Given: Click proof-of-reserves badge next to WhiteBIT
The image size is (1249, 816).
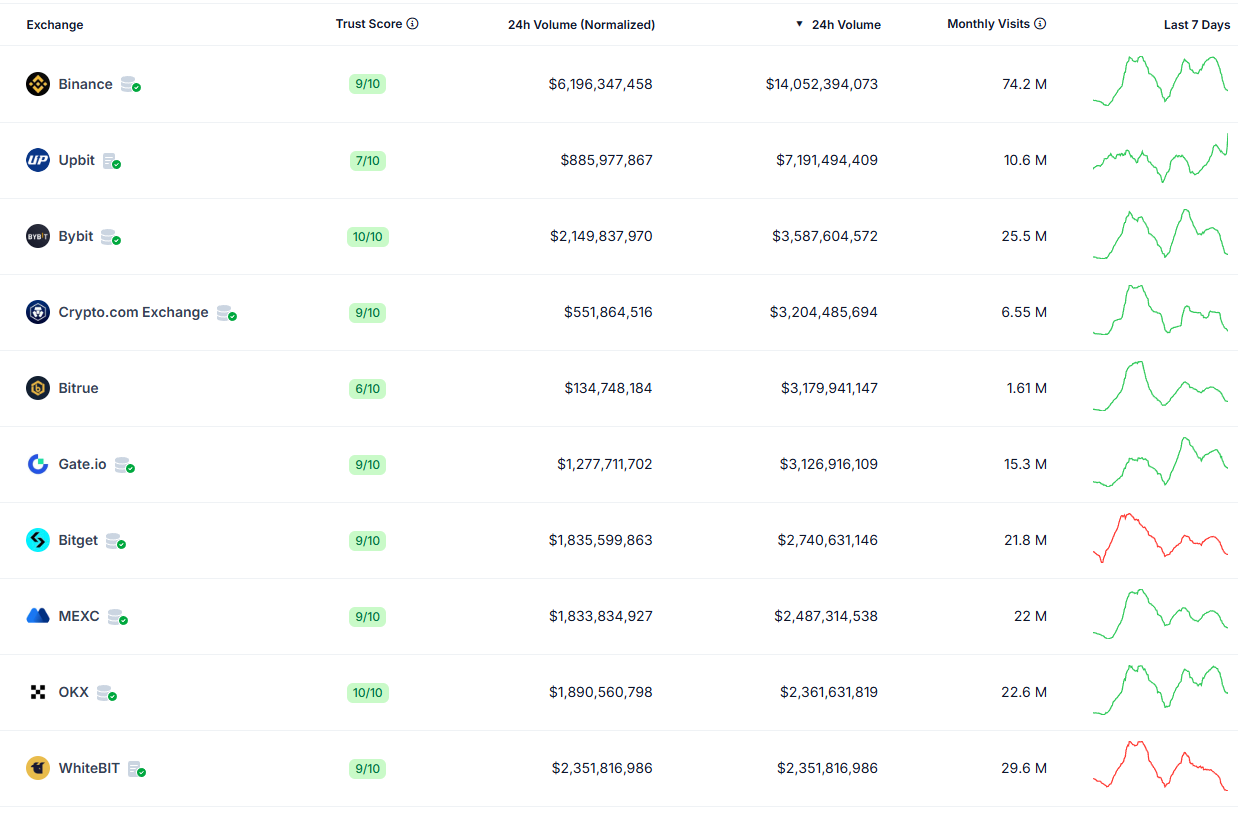Looking at the screenshot, I should [138, 769].
